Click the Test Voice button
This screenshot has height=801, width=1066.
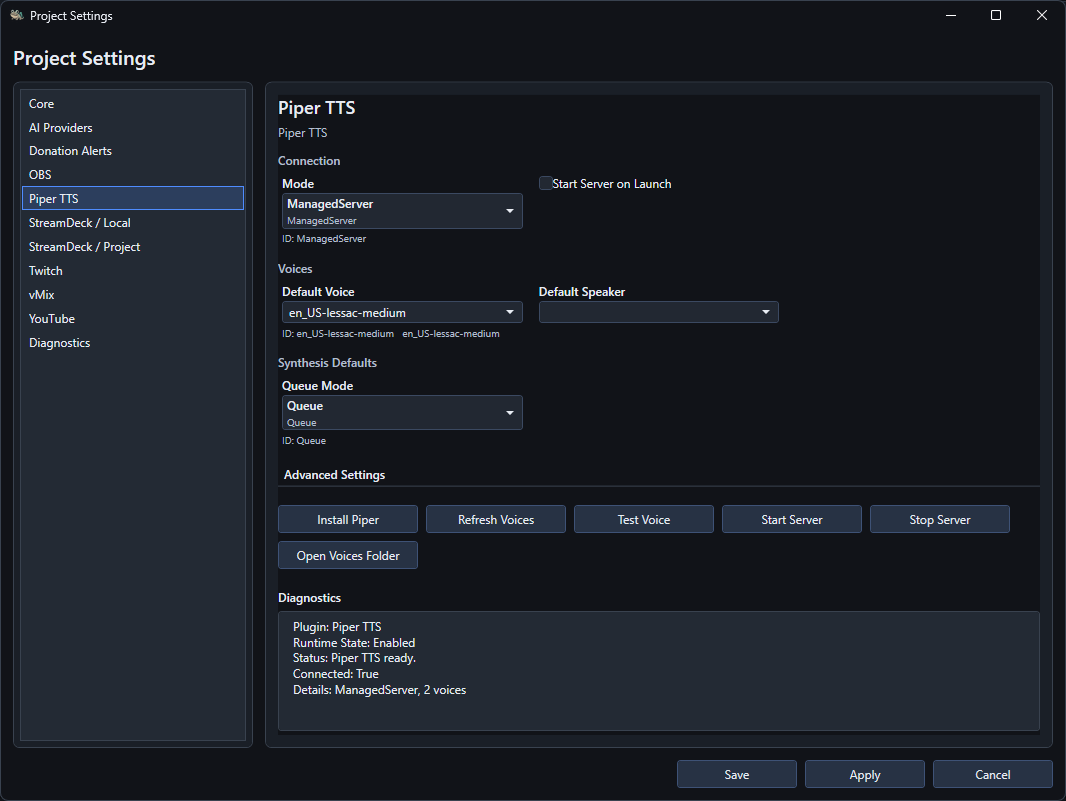point(644,519)
